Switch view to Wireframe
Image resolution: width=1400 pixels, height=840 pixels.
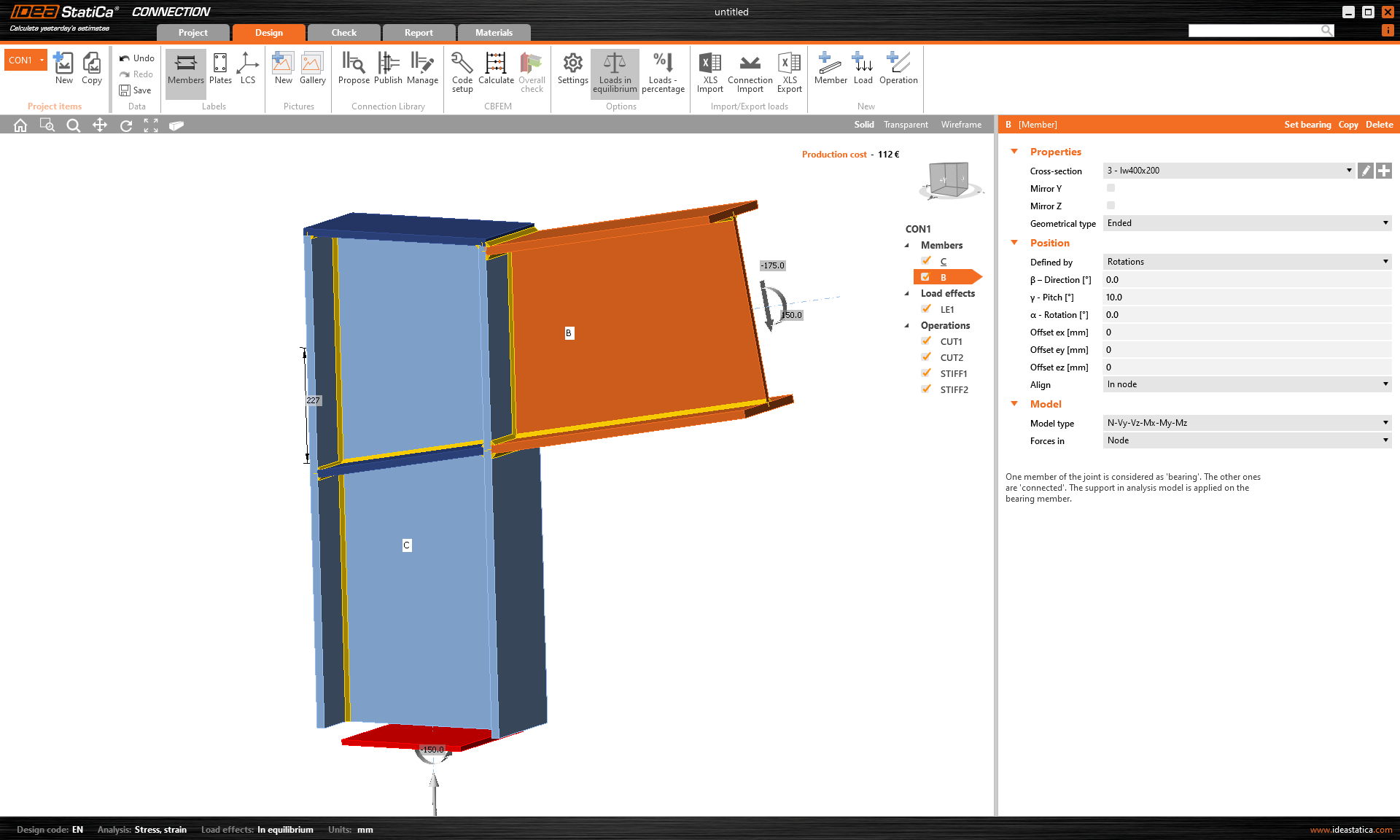(961, 125)
